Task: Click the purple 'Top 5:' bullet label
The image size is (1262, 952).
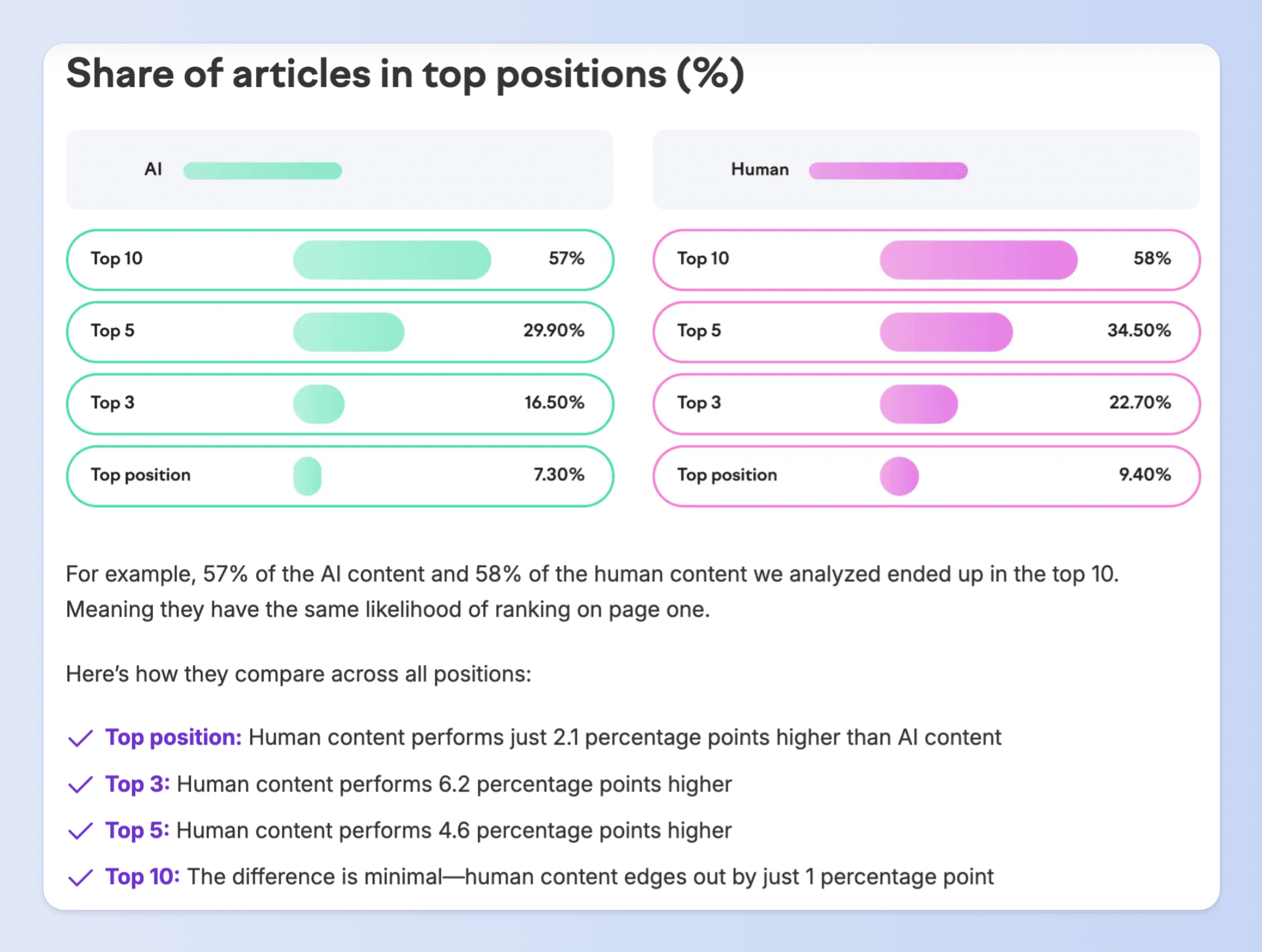Action: [137, 830]
